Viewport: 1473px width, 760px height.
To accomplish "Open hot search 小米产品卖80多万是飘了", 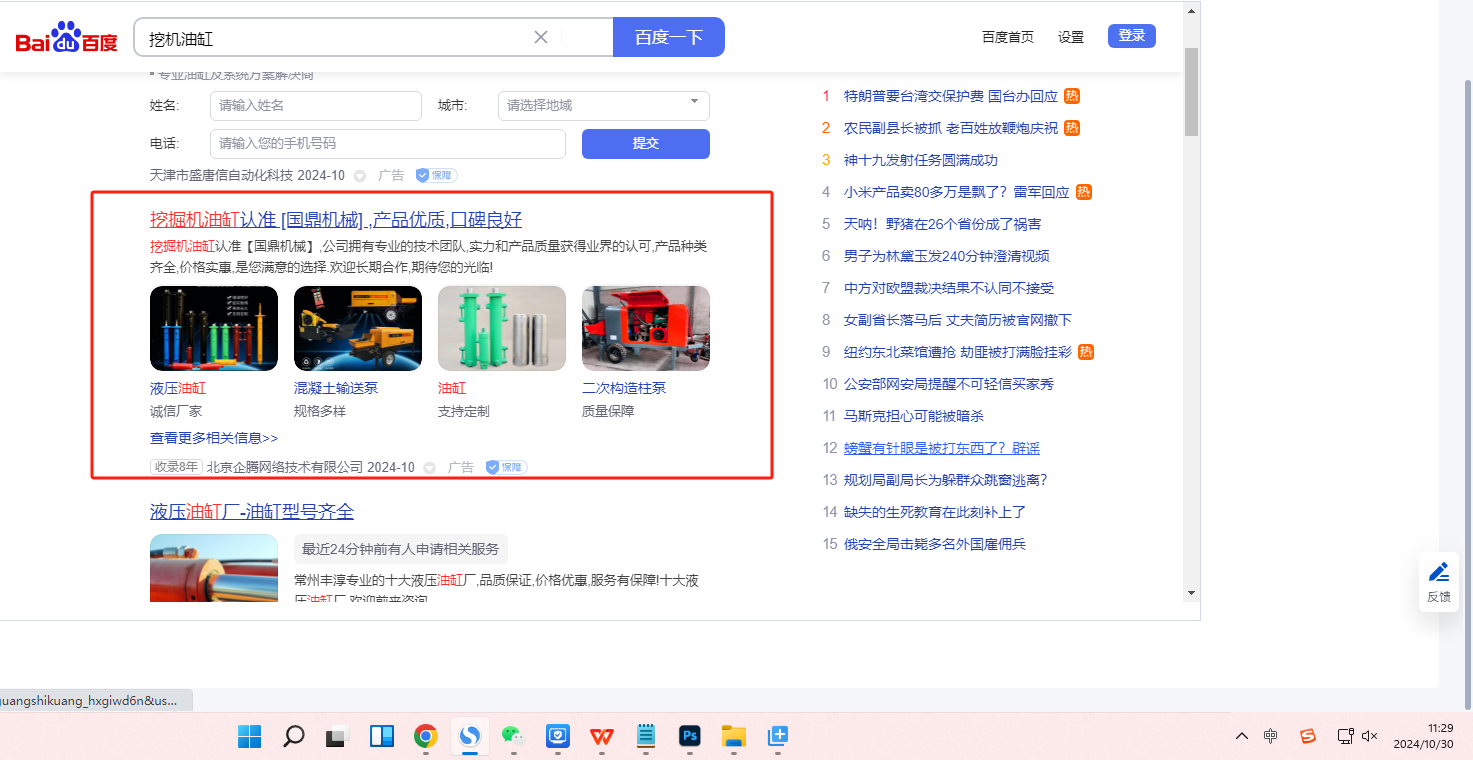I will 957,192.
